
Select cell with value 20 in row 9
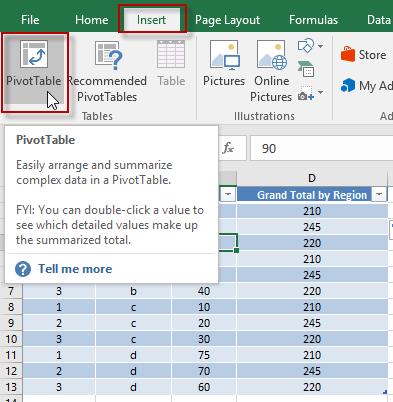coord(204,323)
